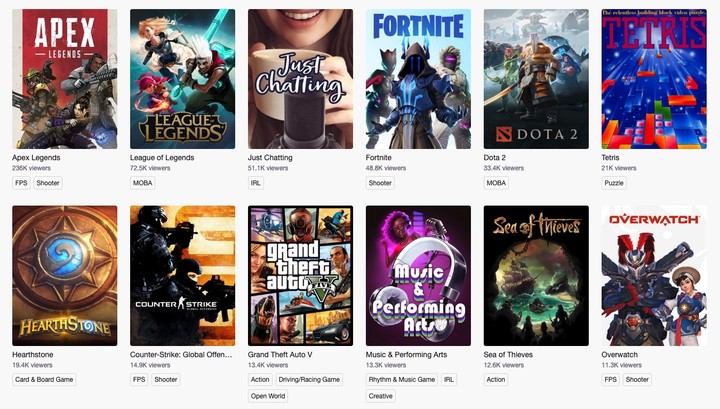This screenshot has height=409, width=720.
Task: Open the League of Legends box art
Action: [182, 79]
